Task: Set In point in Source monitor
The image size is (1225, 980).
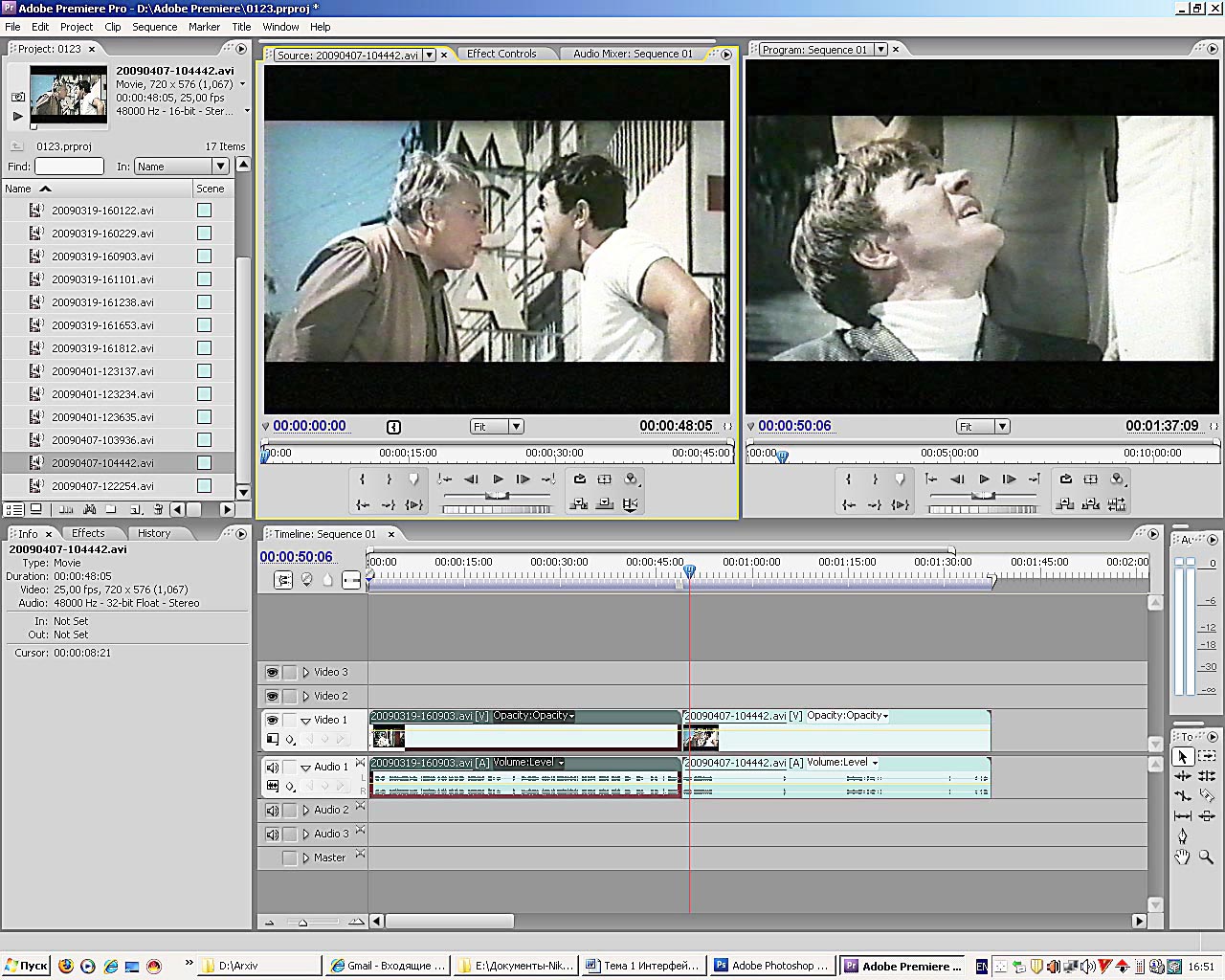Action: 363,479
